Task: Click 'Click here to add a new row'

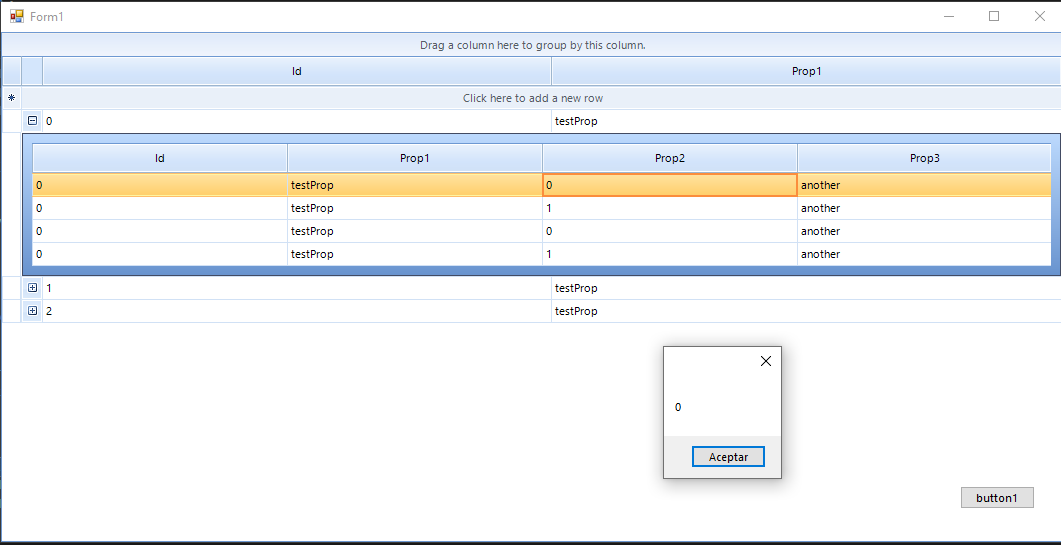Action: tap(533, 98)
